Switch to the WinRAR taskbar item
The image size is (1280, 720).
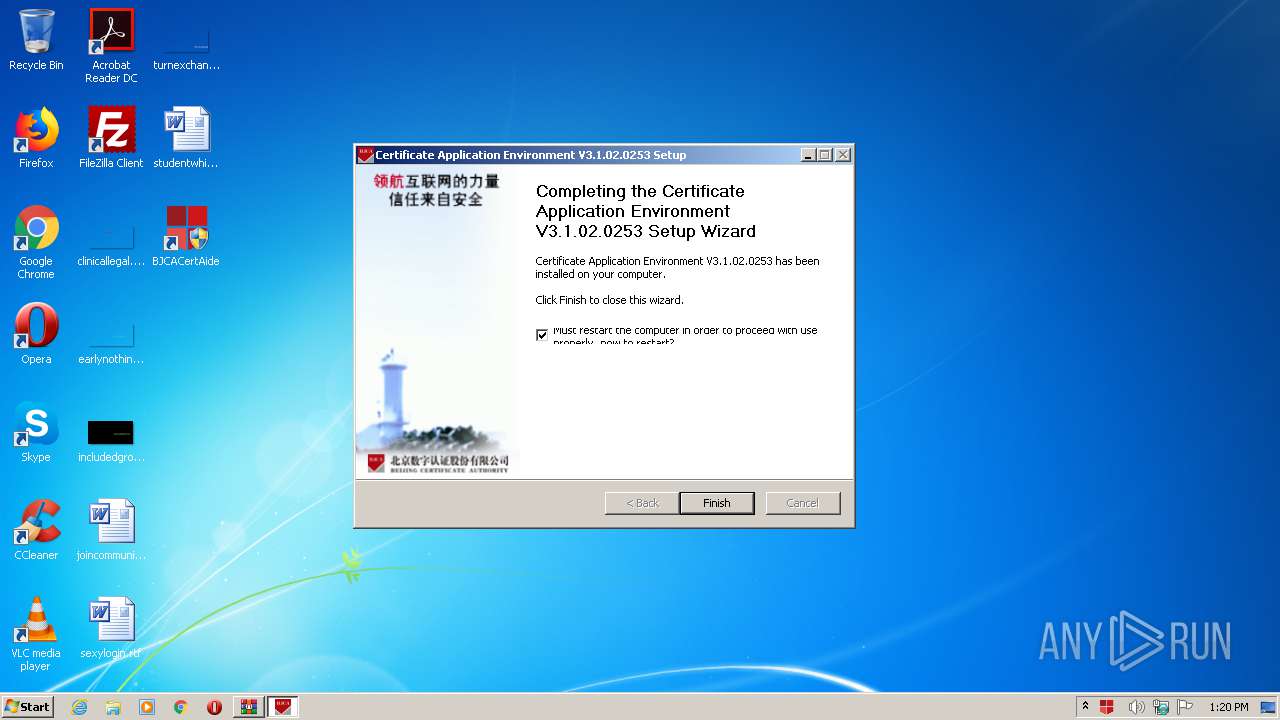click(x=248, y=707)
